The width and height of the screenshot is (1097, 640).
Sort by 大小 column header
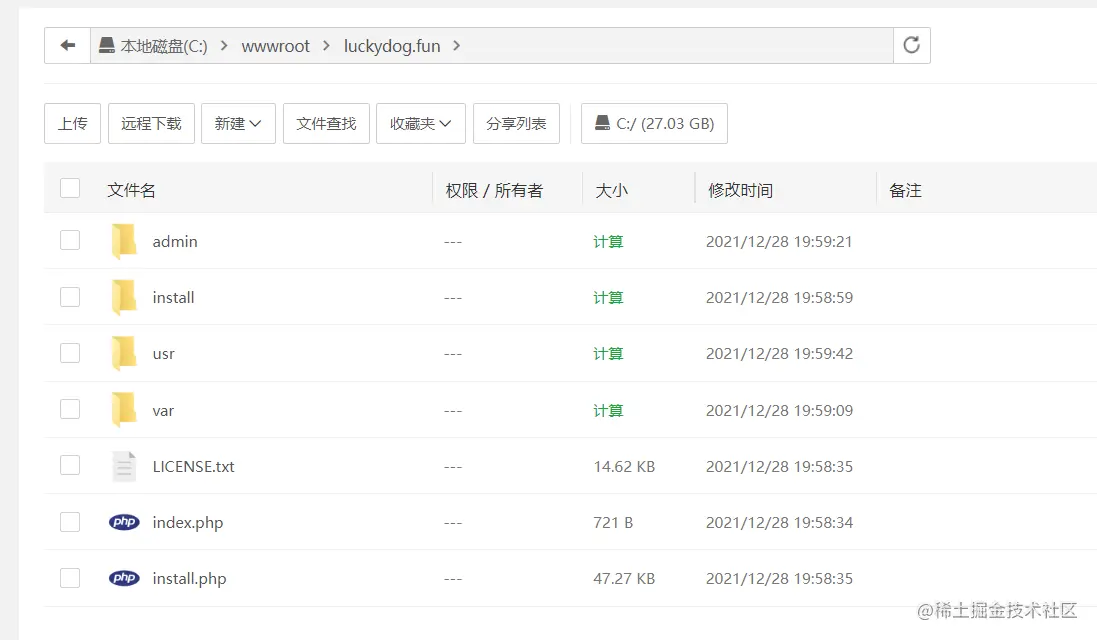[611, 190]
